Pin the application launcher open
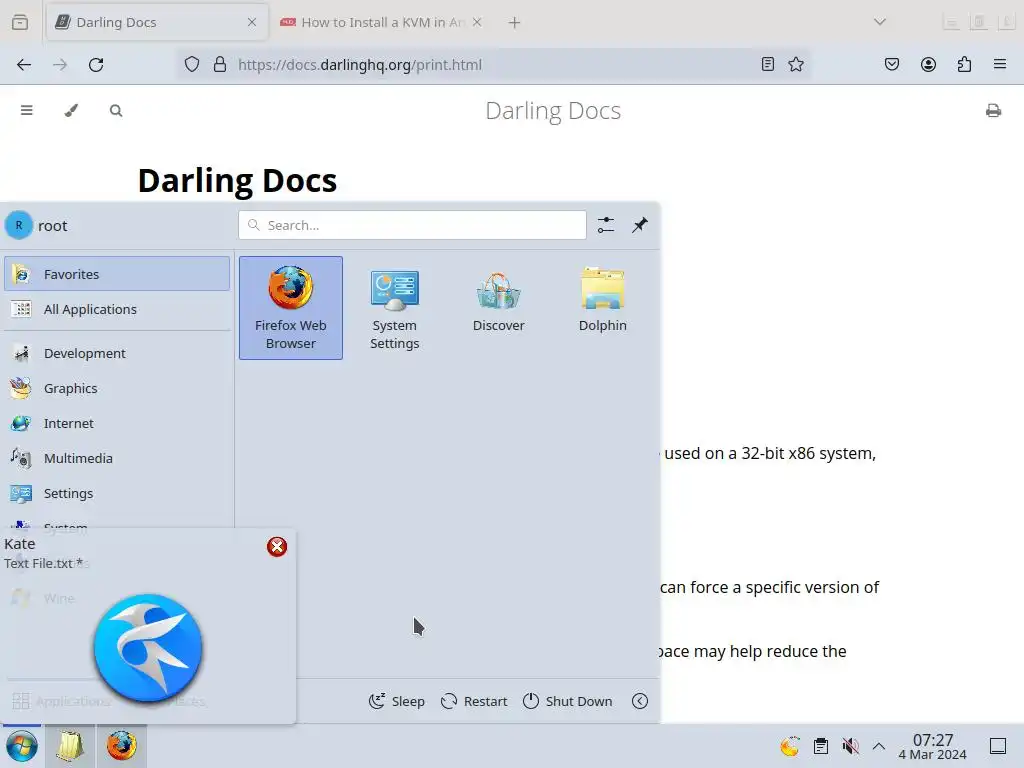The image size is (1024, 768). [640, 225]
